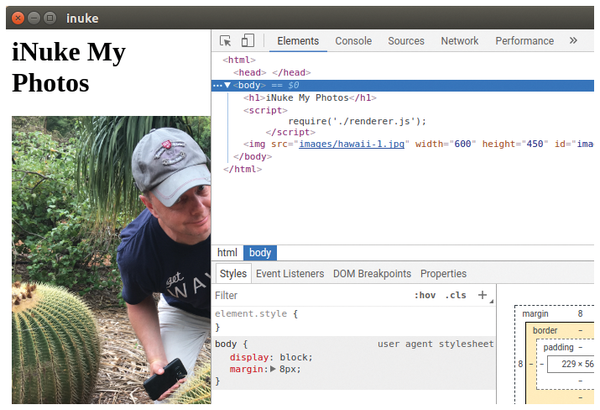Image resolution: width=600 pixels, height=410 pixels.
Task: Switch to the Styles pane tab
Action: click(233, 274)
